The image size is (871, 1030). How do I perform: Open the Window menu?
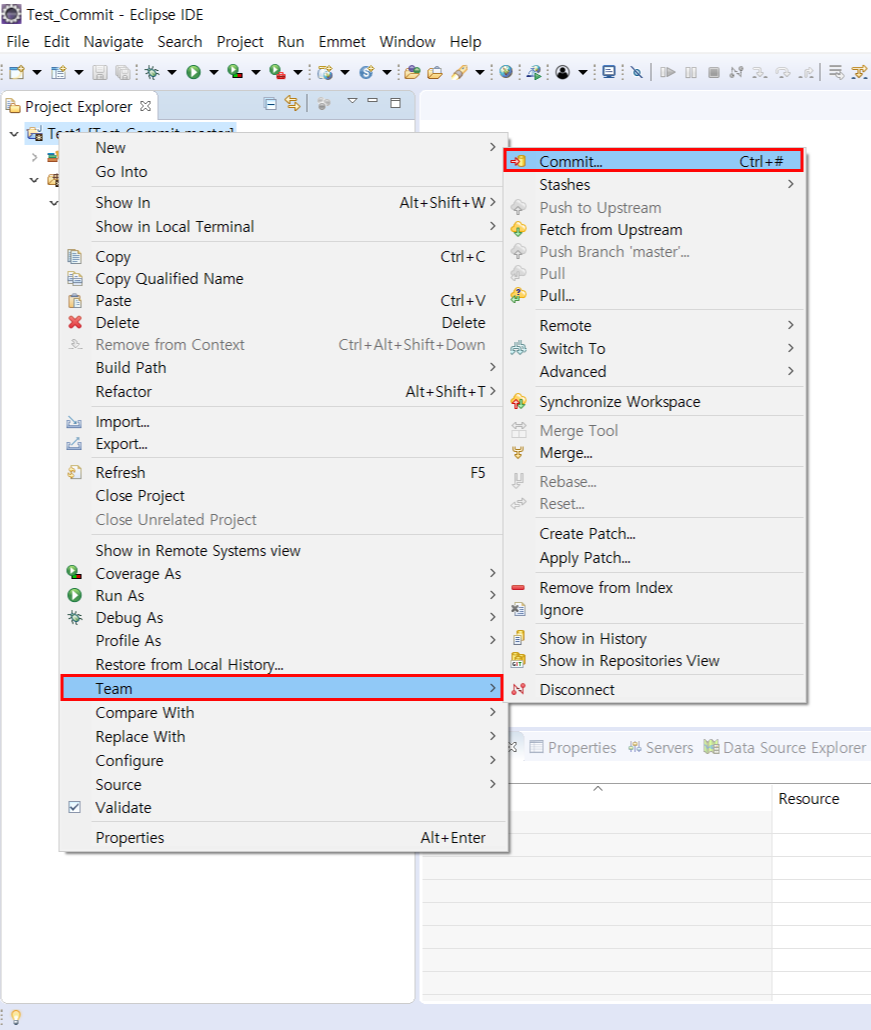(407, 41)
